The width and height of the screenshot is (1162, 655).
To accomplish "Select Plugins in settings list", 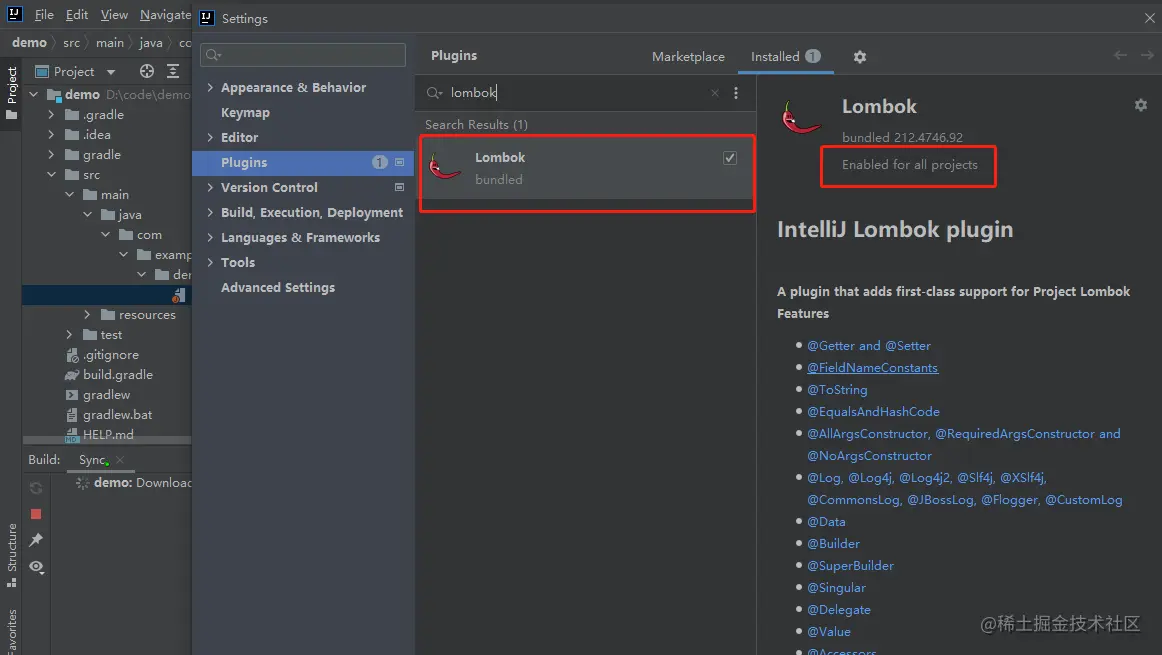I will click(x=303, y=162).
